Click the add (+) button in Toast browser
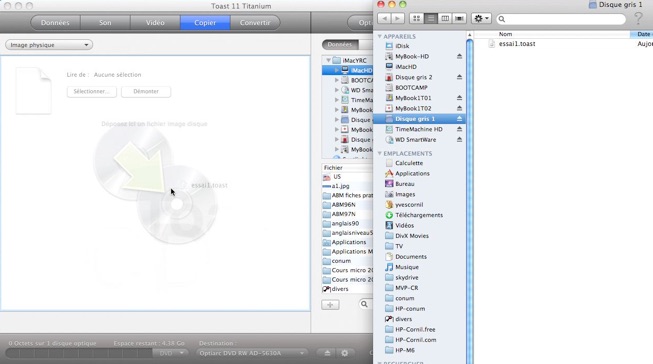The image size is (653, 364). click(330, 305)
